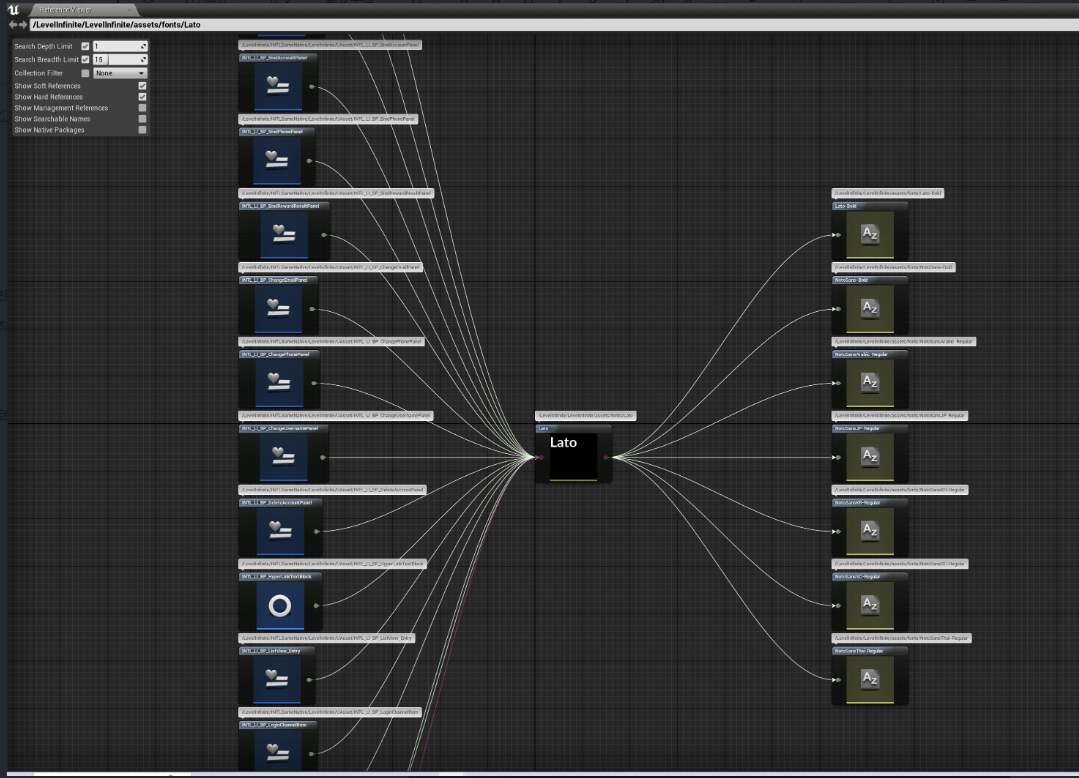Click the Search Breadth Limit value field
The image size is (1079, 778).
118,60
